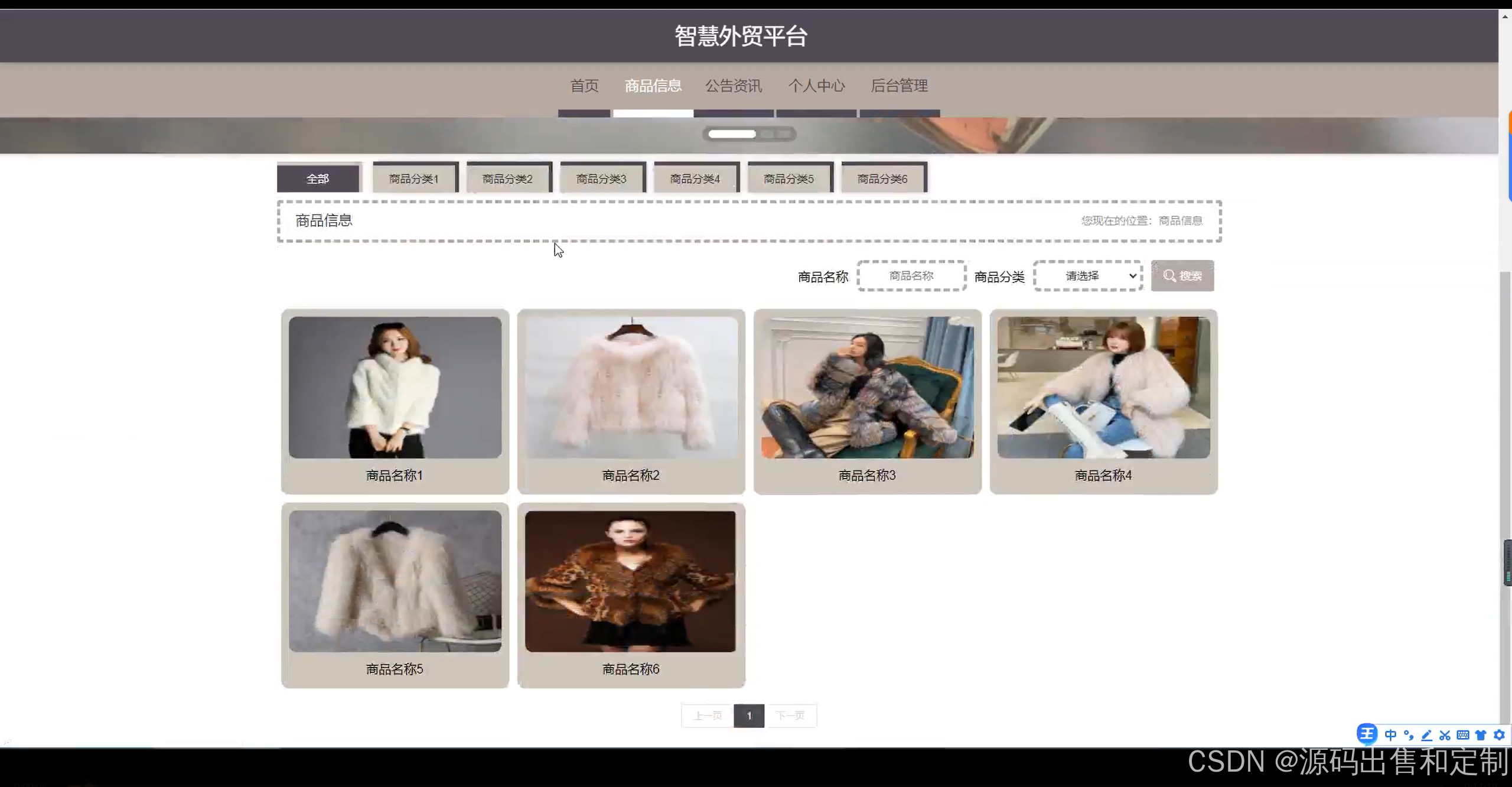
Task: Toggle the 中 Chinese input mode icon
Action: (1390, 735)
